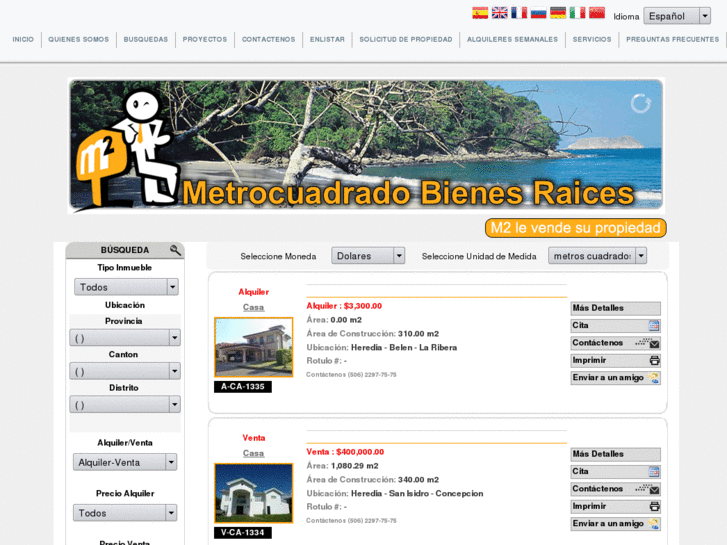
Task: Open the V-CA-1334 house thumbnail
Action: coord(254,493)
